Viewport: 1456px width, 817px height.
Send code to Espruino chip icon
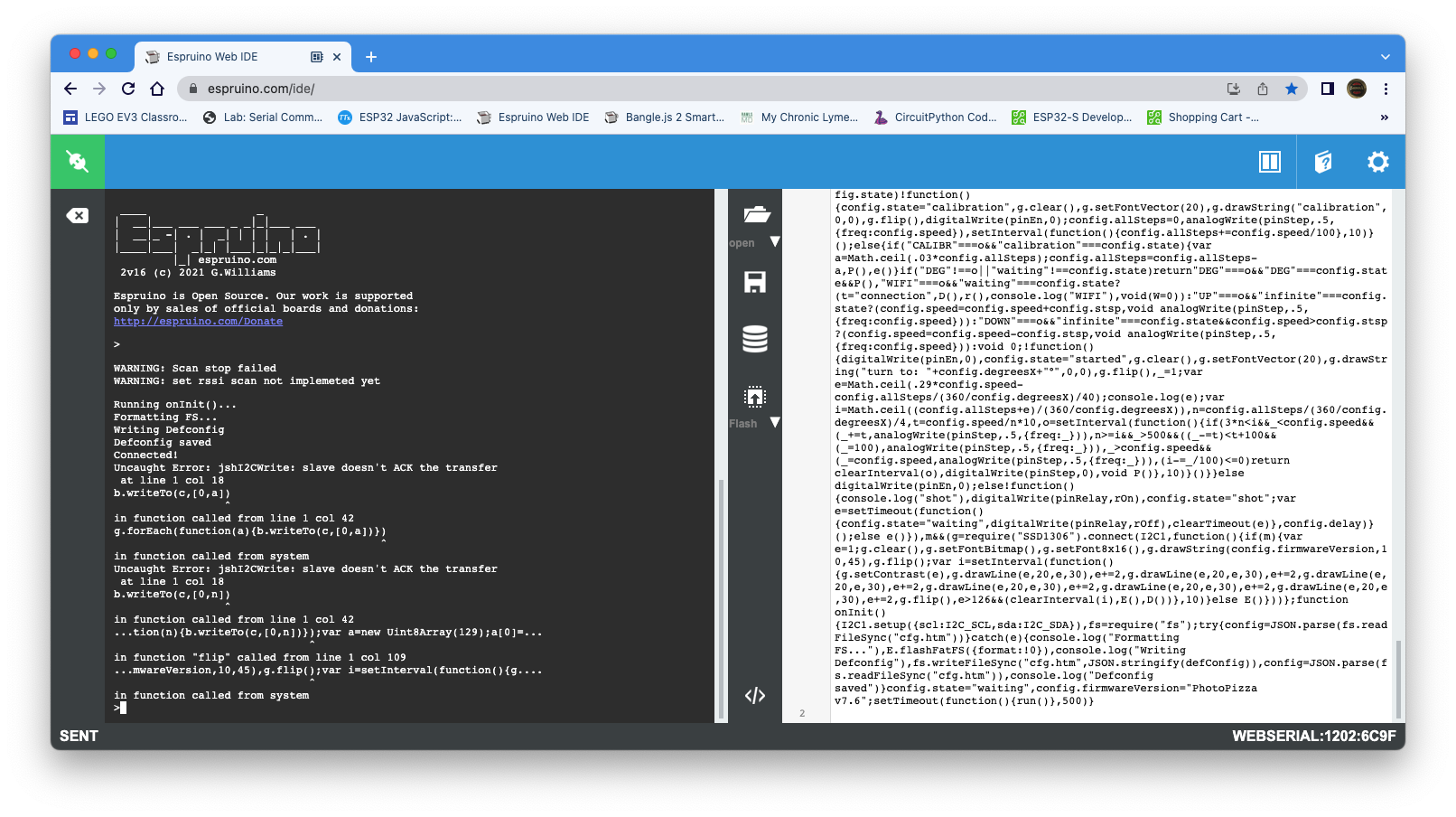coord(755,397)
